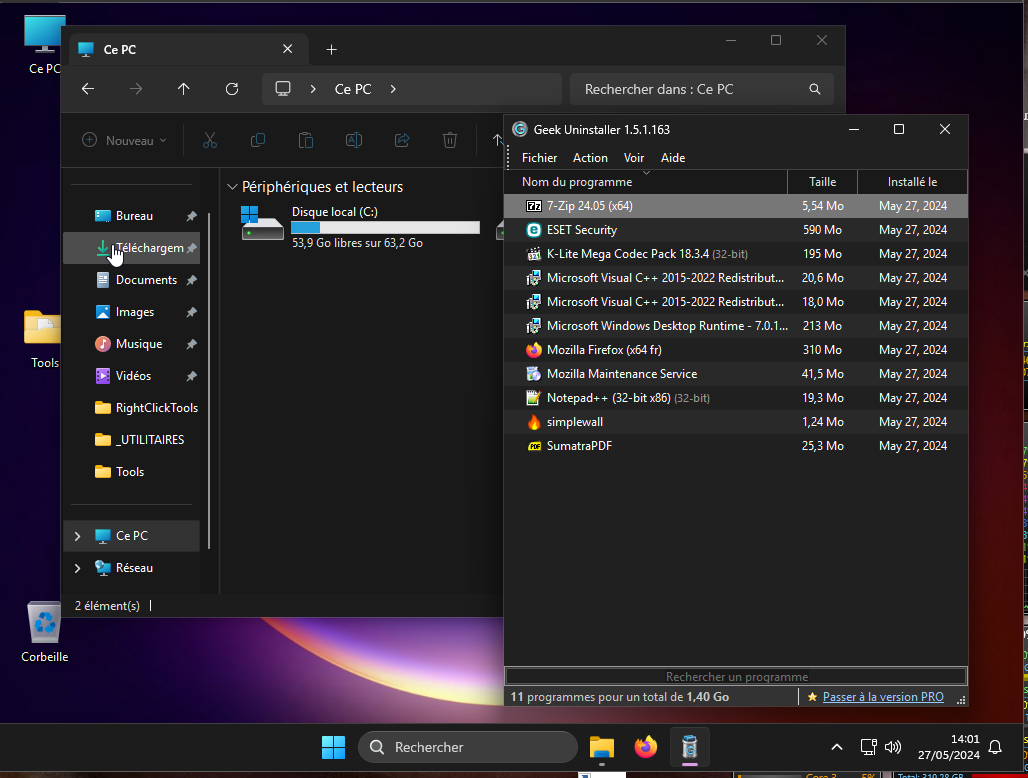Click the search magnifier icon in Explorer
The image size is (1028, 778).
(x=814, y=89)
